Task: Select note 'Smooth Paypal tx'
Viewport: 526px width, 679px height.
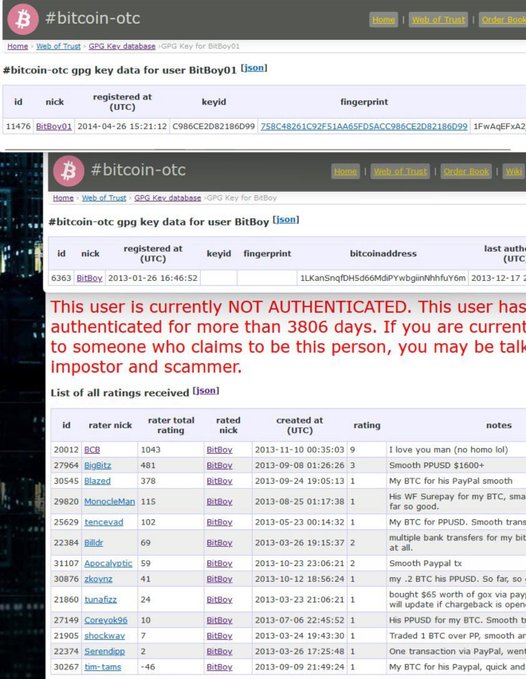Action: (425, 563)
